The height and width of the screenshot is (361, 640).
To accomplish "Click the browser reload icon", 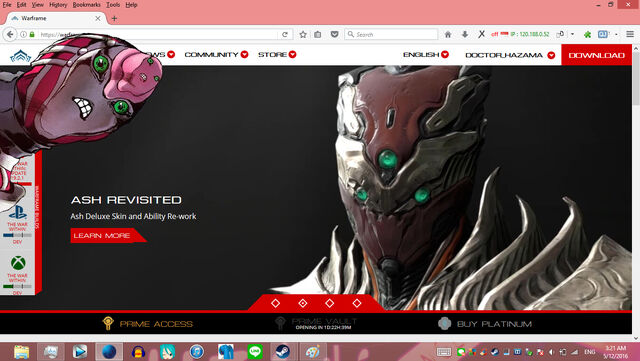I will (285, 35).
